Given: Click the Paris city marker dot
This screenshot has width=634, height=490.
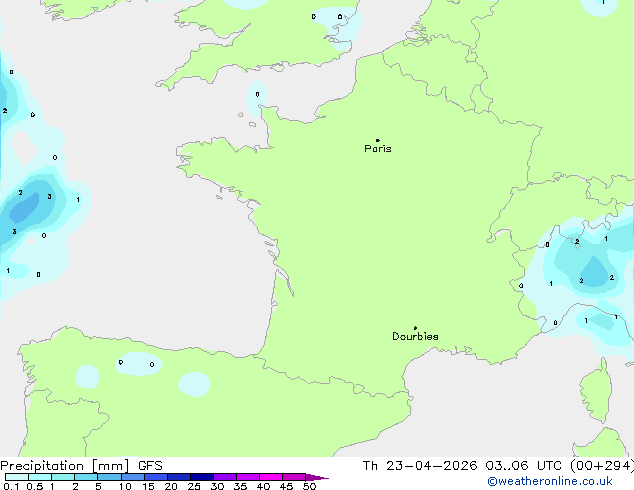Looking at the screenshot, I should tap(377, 141).
